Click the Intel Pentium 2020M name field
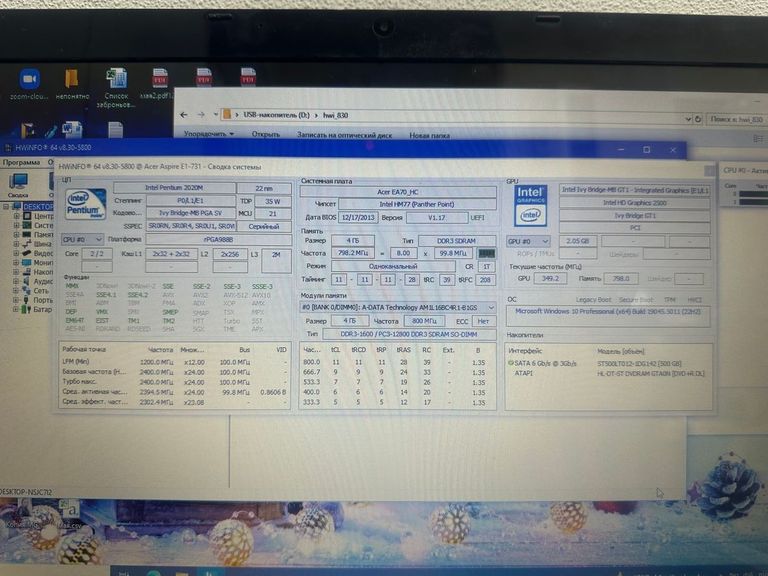 pos(174,188)
